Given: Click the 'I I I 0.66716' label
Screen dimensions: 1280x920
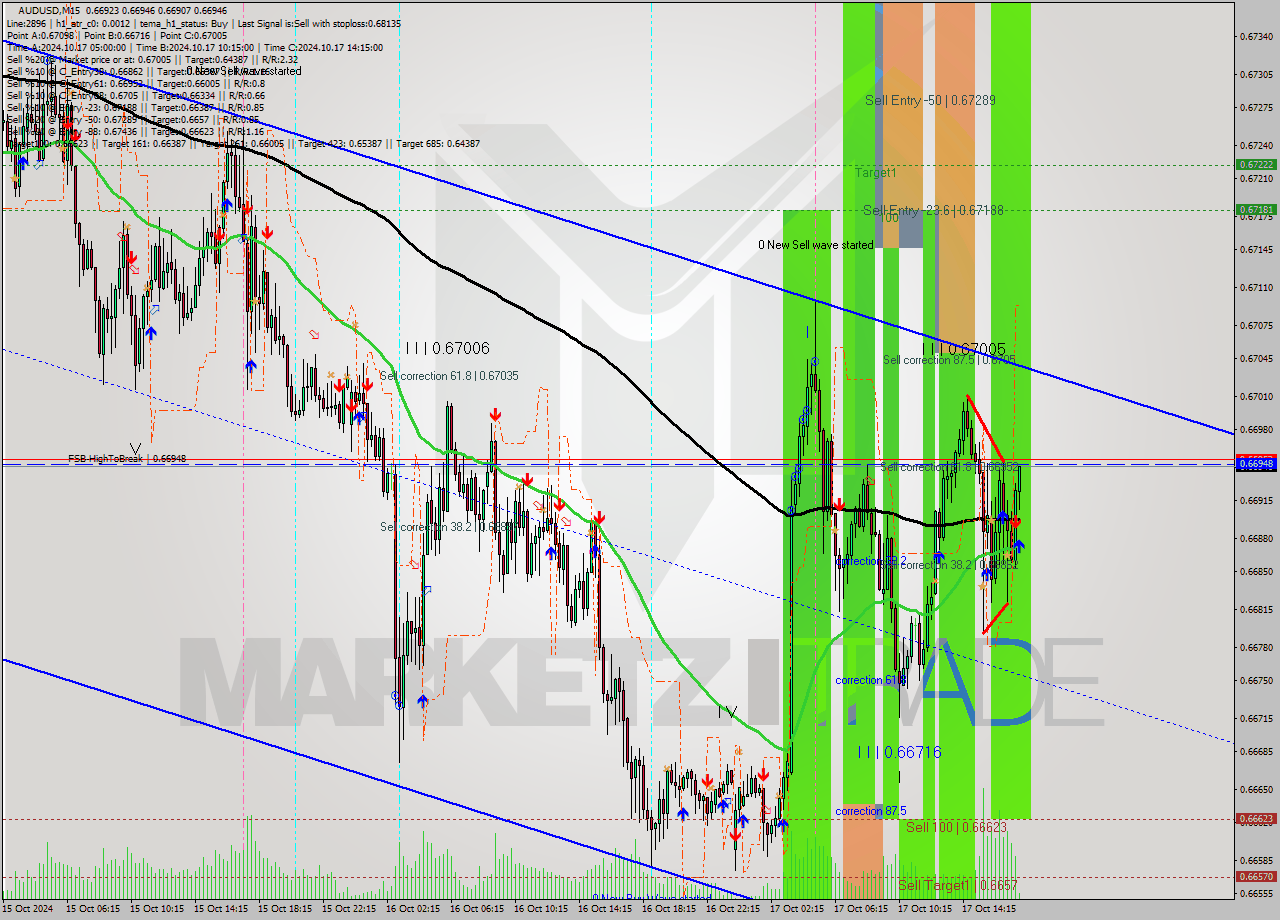Looking at the screenshot, I should pyautogui.click(x=899, y=752).
